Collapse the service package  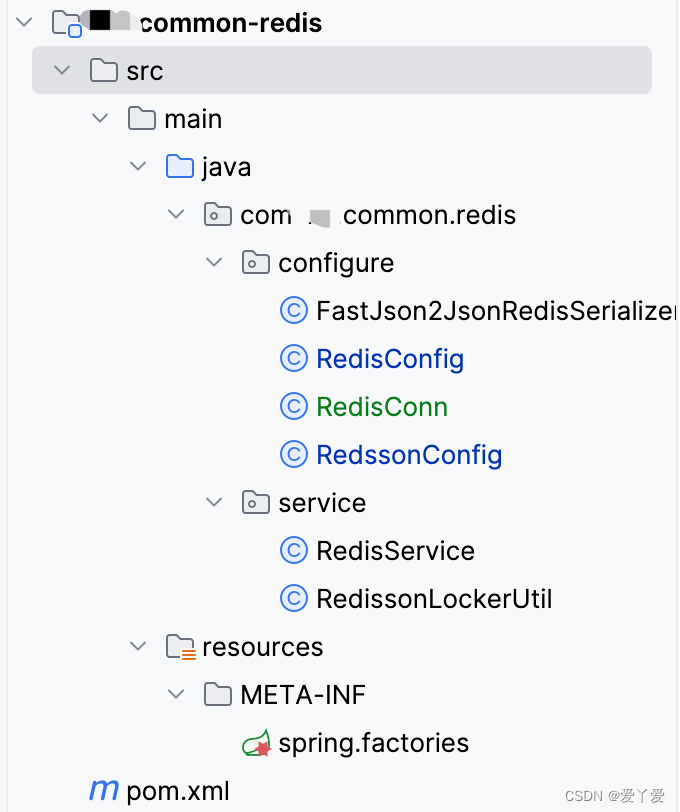click(x=214, y=502)
